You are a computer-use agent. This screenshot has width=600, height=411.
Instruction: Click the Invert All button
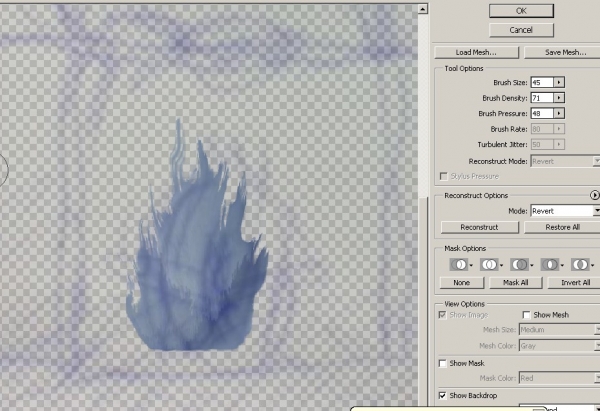click(x=574, y=282)
